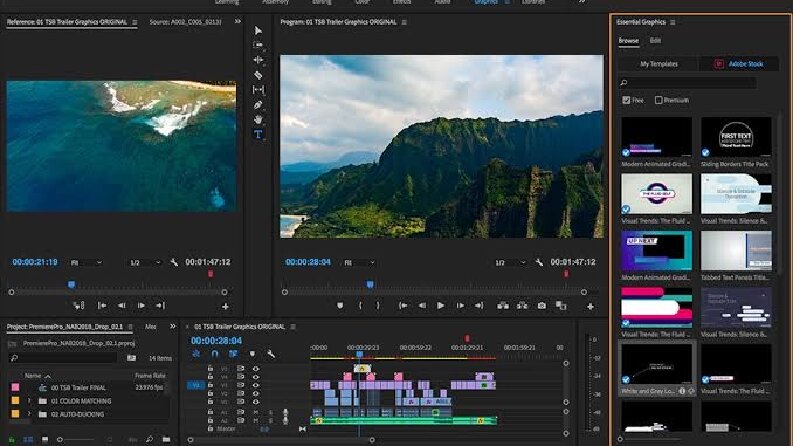Click Mark Out in Program monitor
Image resolution: width=793 pixels, height=446 pixels.
(378, 305)
